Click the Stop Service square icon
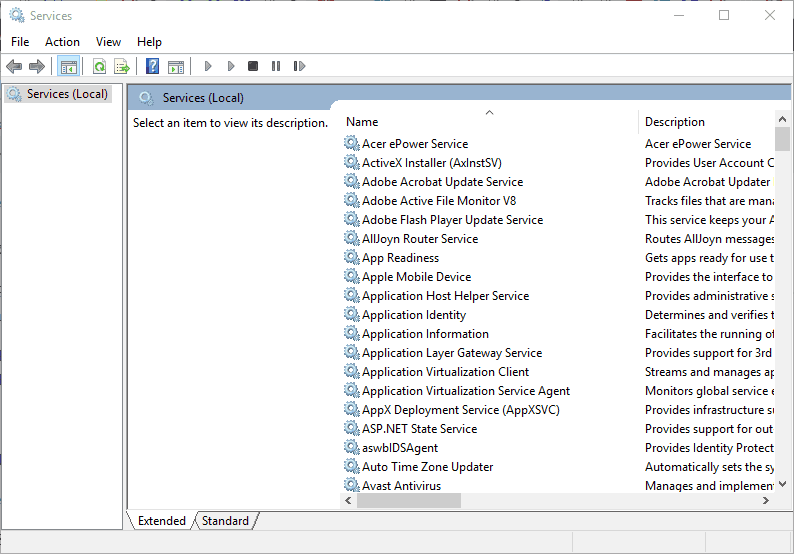Screen dimensions: 794x554 click(x=253, y=66)
